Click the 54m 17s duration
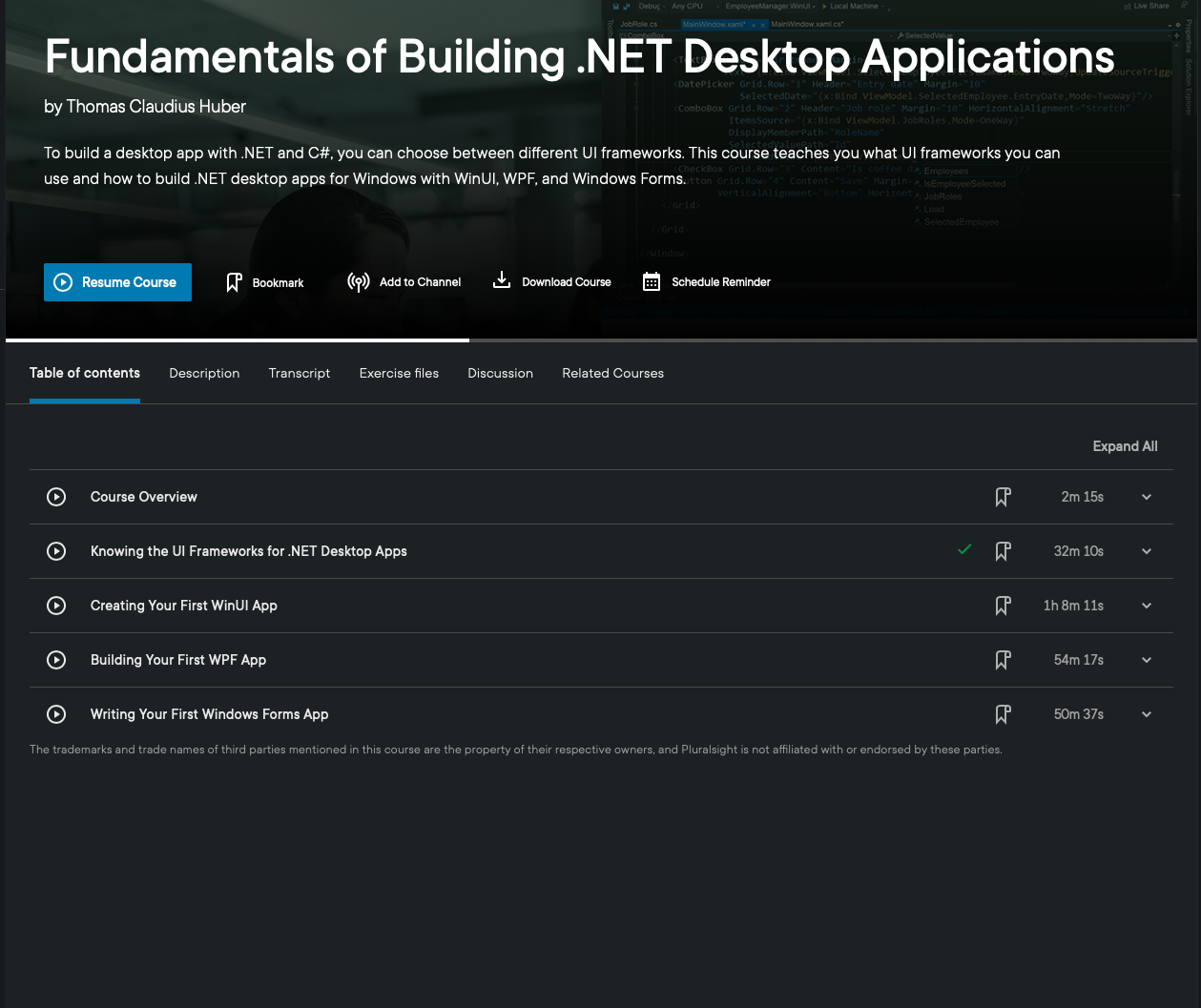The height and width of the screenshot is (1008, 1201). pos(1079,660)
